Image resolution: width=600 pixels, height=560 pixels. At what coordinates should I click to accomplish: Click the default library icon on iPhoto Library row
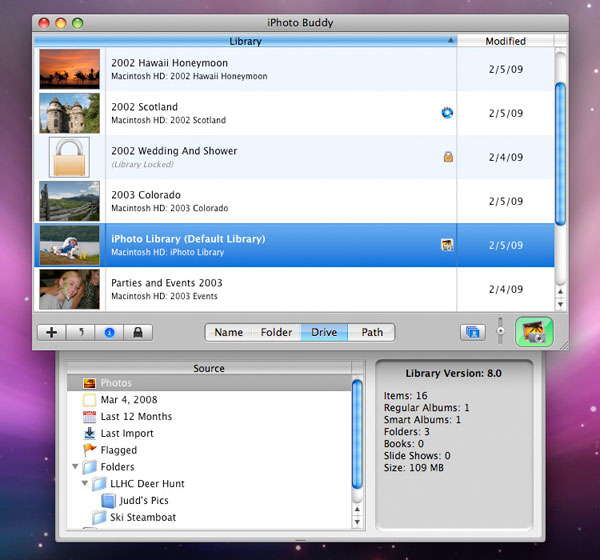(x=447, y=245)
